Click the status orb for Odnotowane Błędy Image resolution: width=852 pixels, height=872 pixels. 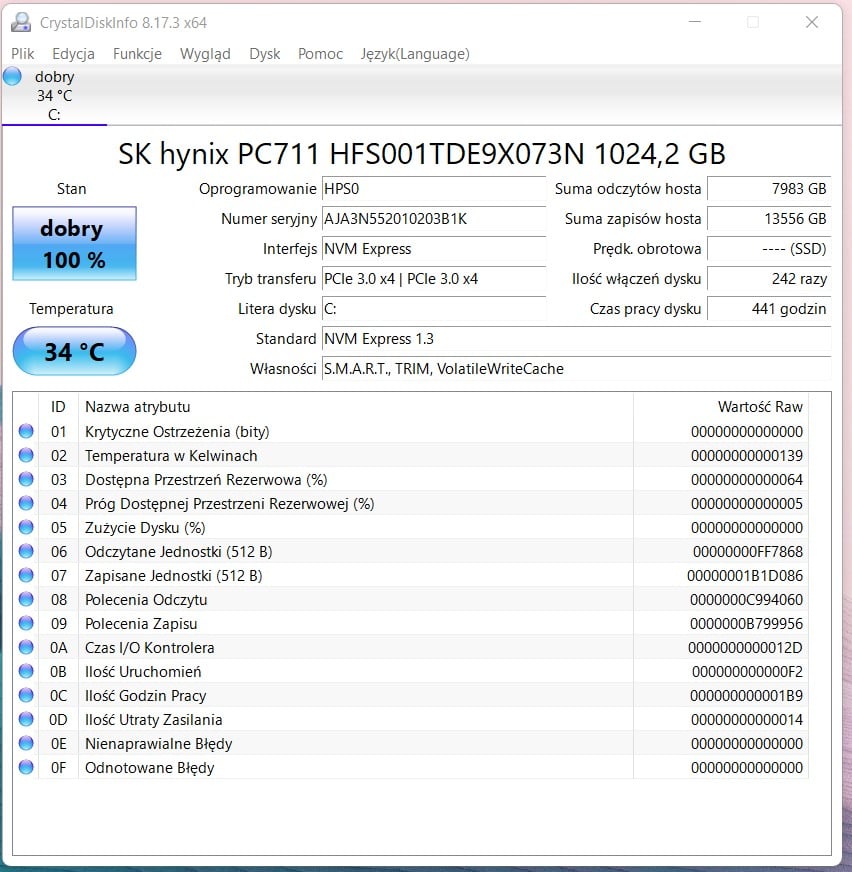pyautogui.click(x=26, y=767)
